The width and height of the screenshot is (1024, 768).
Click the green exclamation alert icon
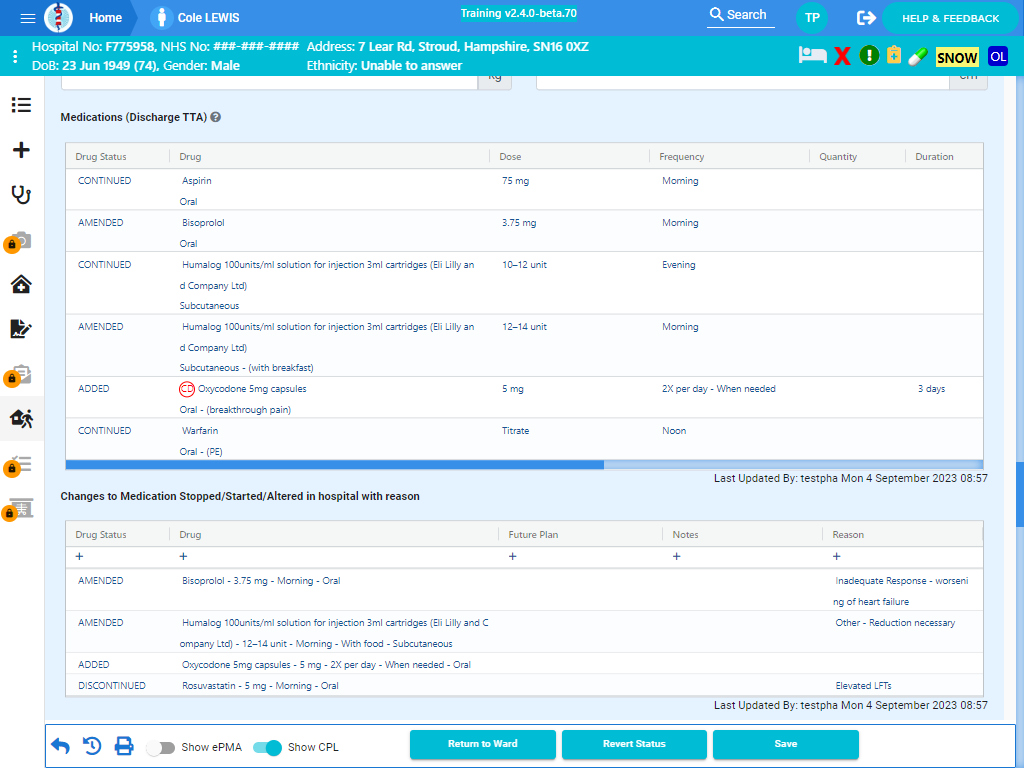coord(869,56)
